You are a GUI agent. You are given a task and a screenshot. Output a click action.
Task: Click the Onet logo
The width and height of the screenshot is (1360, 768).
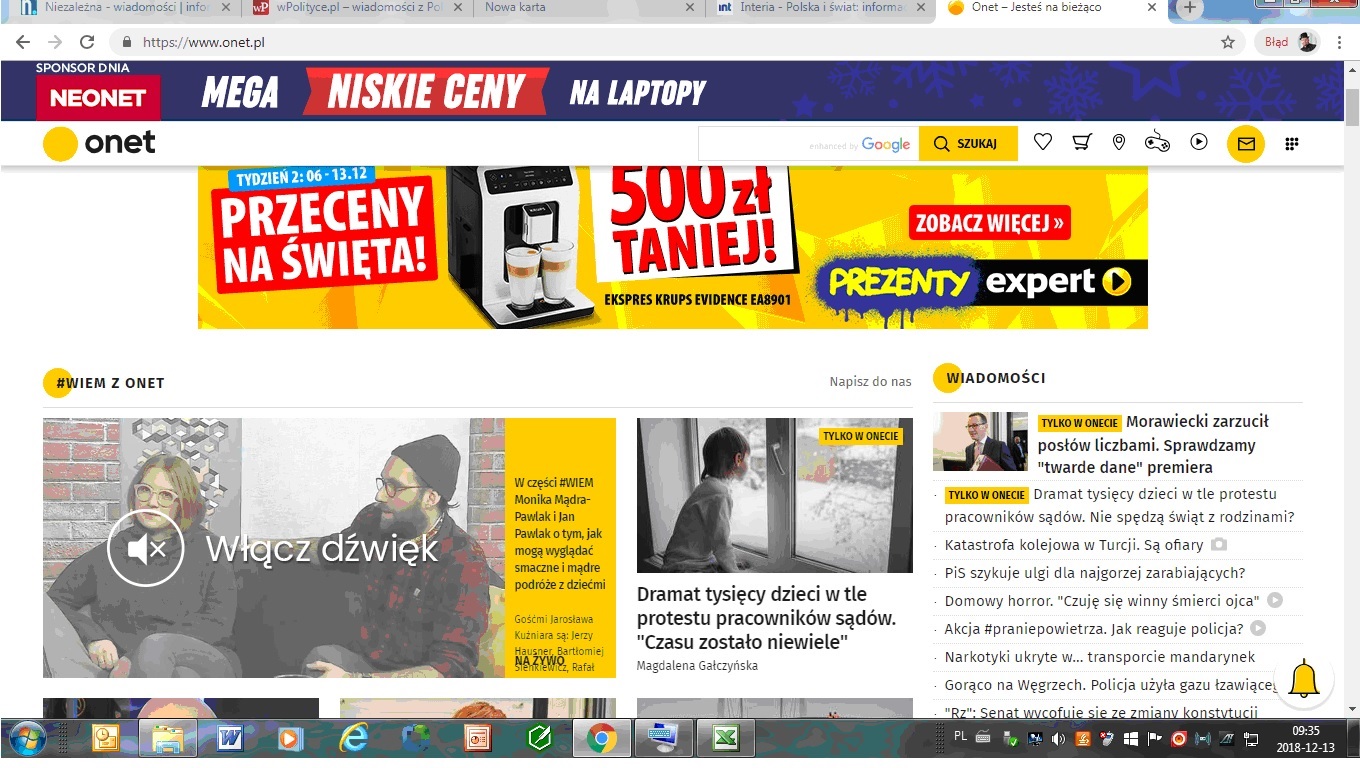99,144
